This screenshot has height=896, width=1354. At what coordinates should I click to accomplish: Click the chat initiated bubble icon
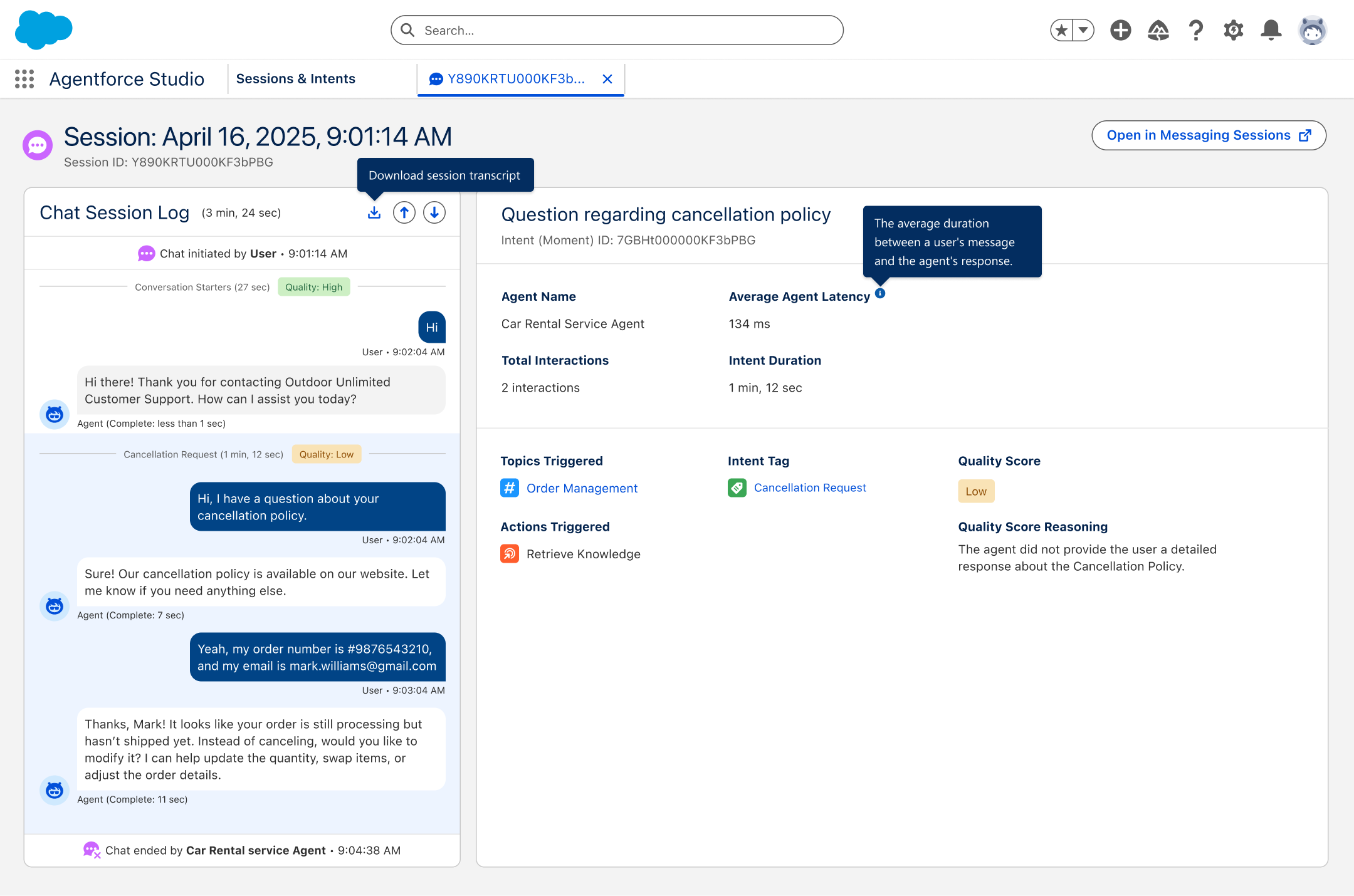[x=146, y=254]
